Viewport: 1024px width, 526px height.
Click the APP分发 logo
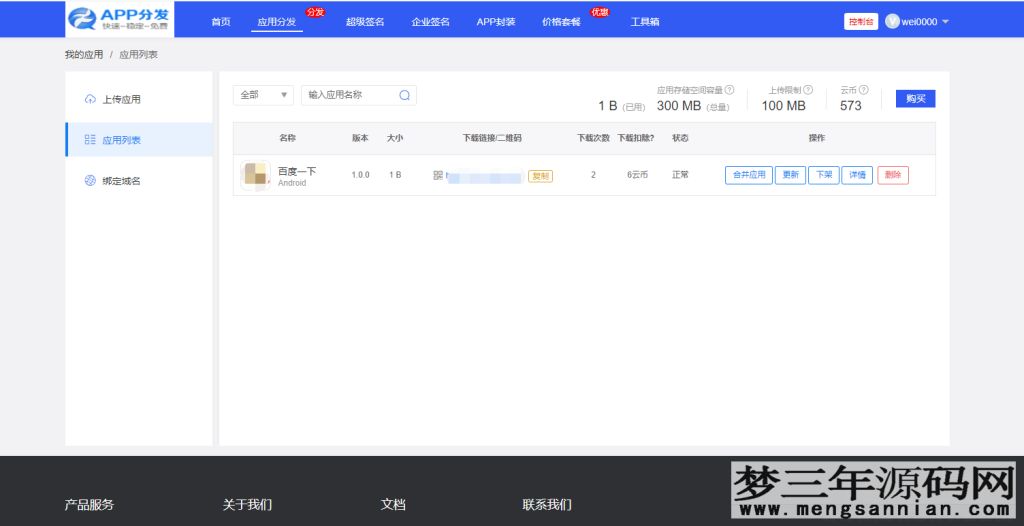coord(120,19)
